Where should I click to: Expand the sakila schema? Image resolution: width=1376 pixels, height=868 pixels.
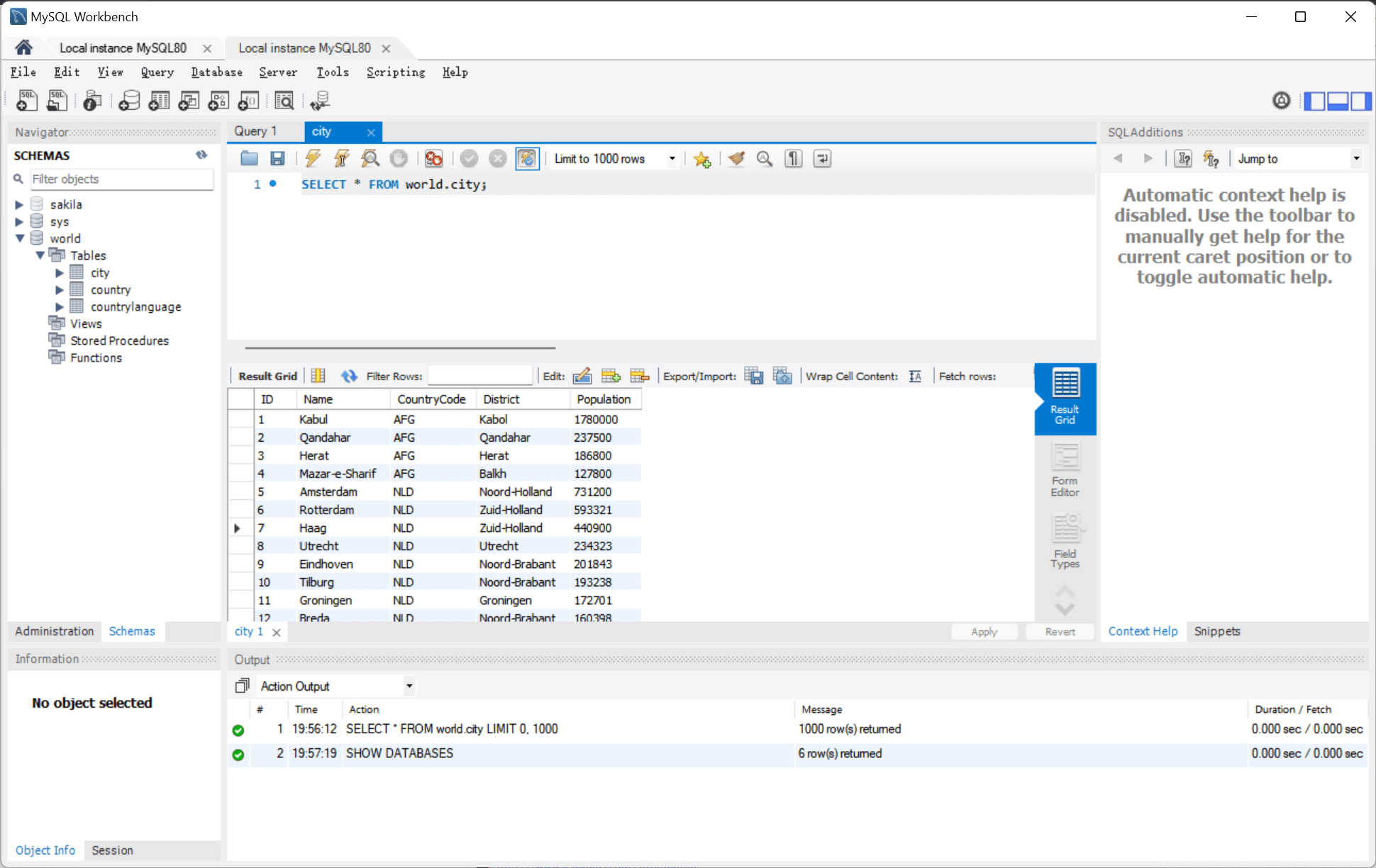(x=19, y=204)
